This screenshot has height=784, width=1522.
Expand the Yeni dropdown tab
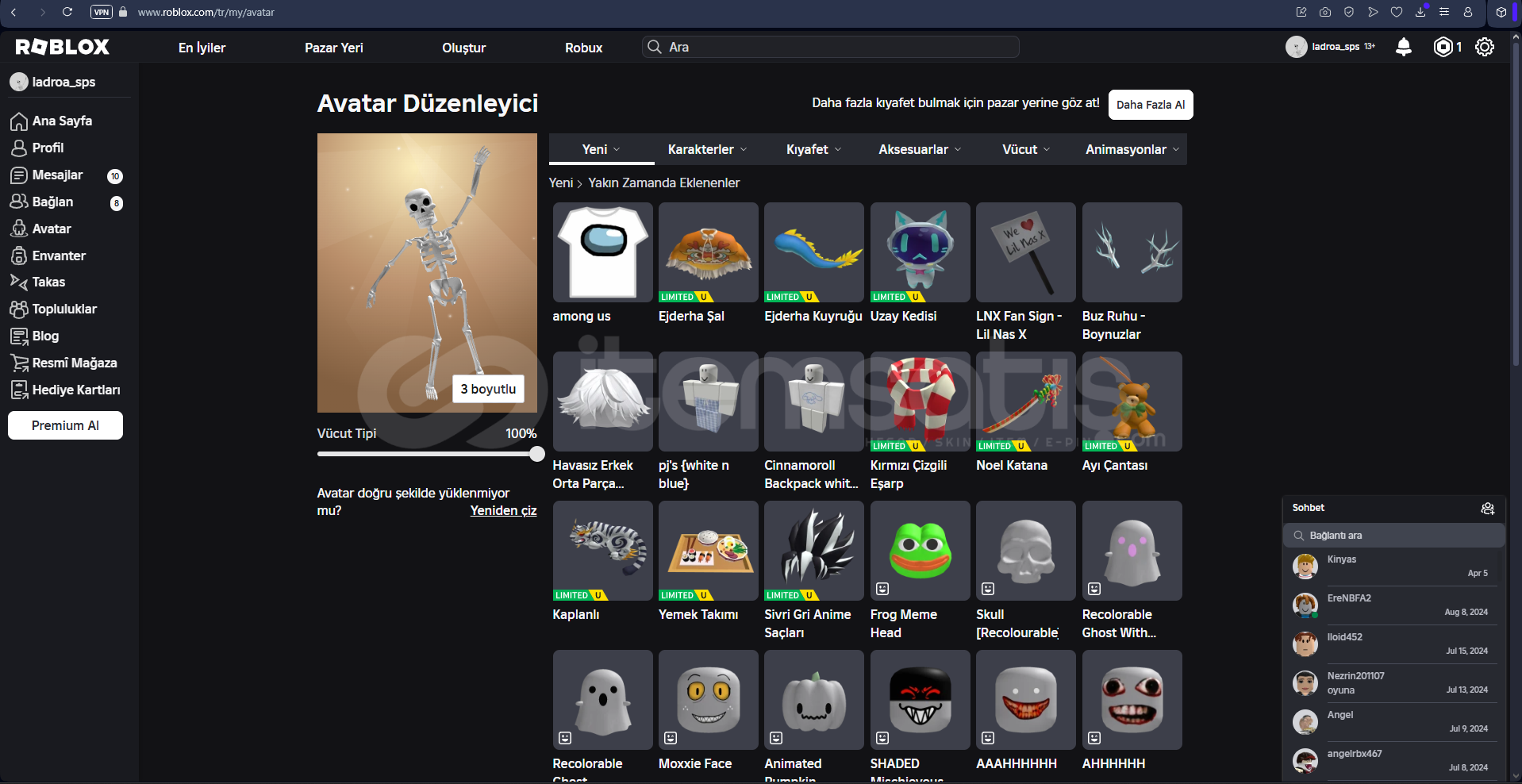pyautogui.click(x=601, y=149)
